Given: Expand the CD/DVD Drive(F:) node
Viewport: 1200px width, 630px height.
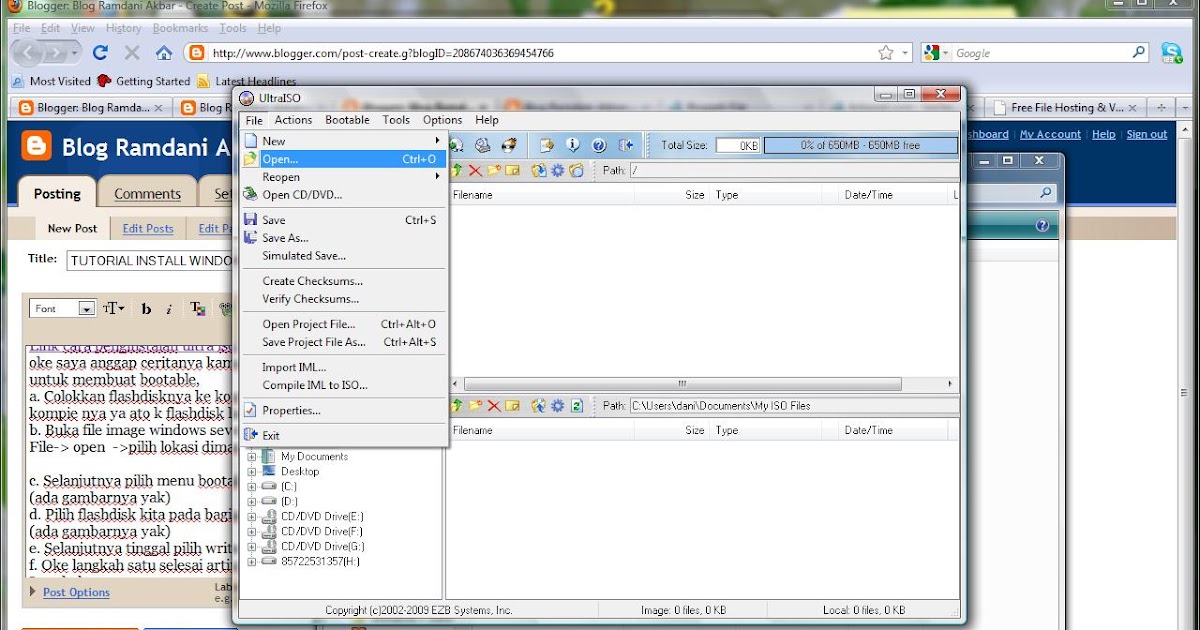Looking at the screenshot, I should (x=252, y=532).
